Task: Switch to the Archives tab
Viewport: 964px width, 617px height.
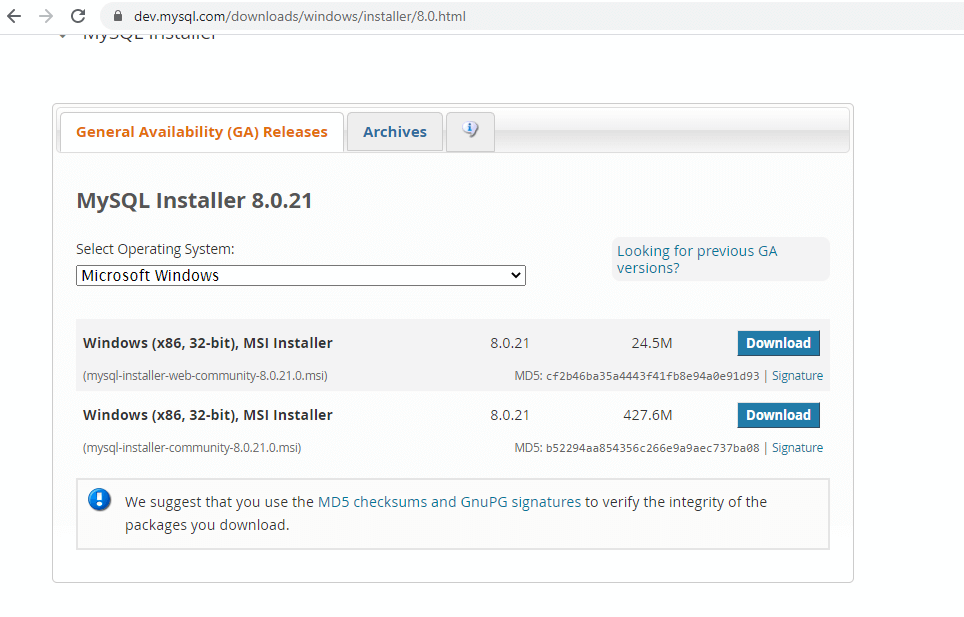Action: (x=394, y=131)
